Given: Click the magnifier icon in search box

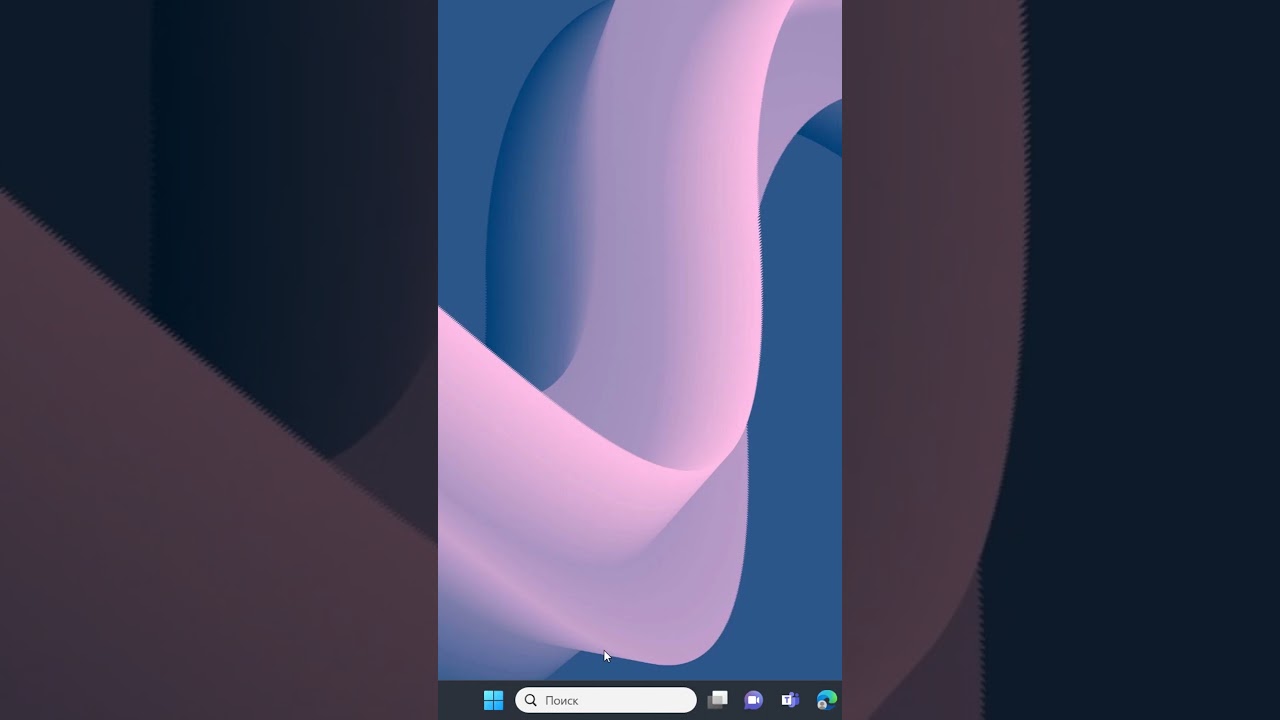Looking at the screenshot, I should pyautogui.click(x=531, y=700).
